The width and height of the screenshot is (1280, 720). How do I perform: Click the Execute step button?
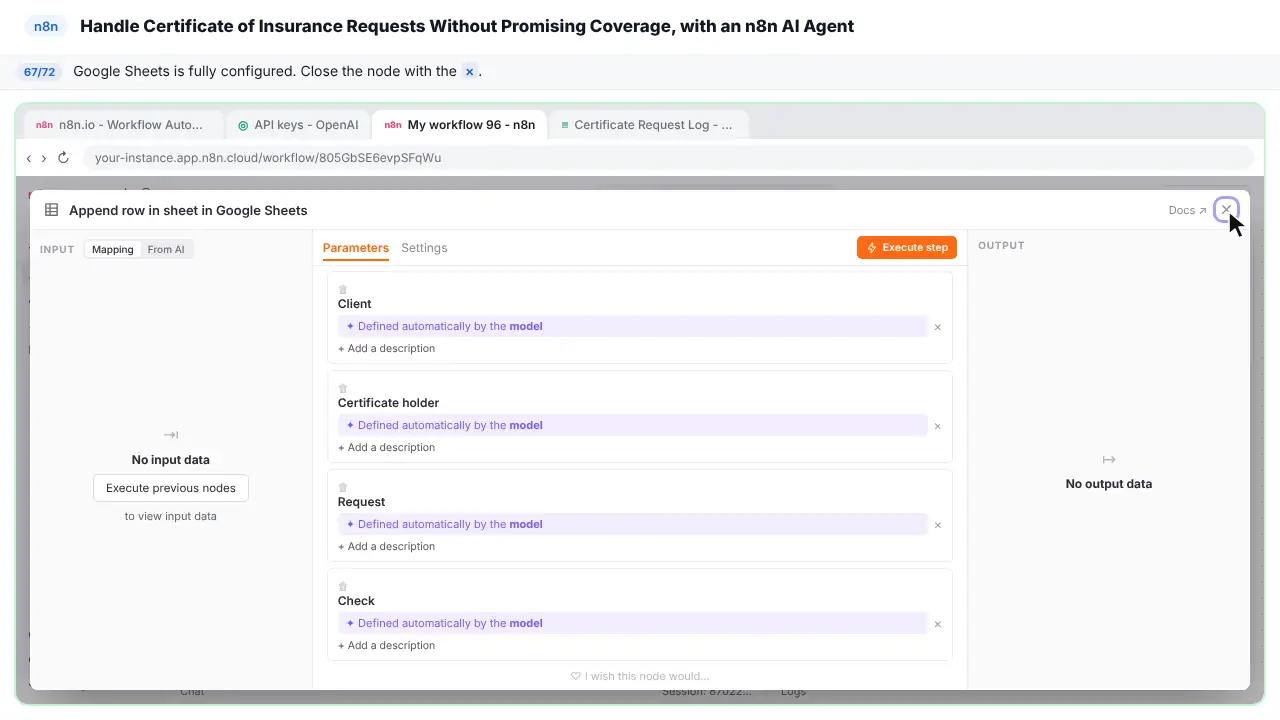[x=907, y=247]
